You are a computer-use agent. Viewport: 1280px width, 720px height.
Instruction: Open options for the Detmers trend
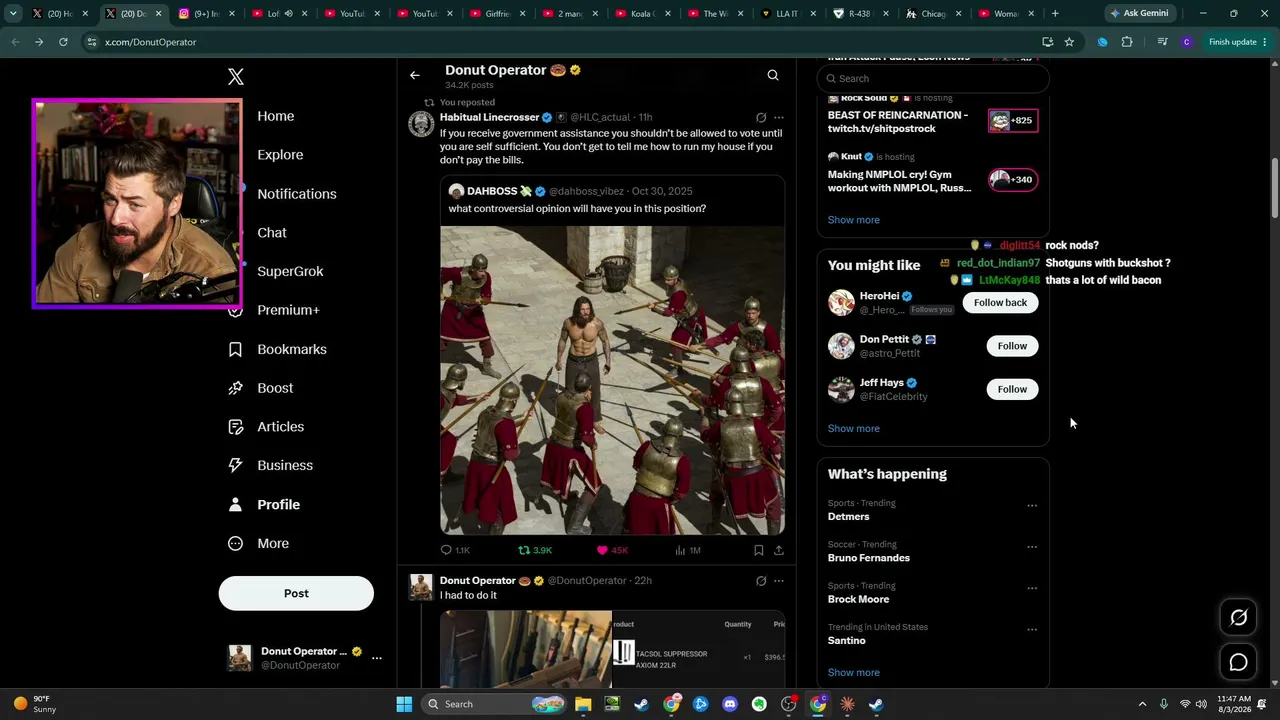(1032, 506)
